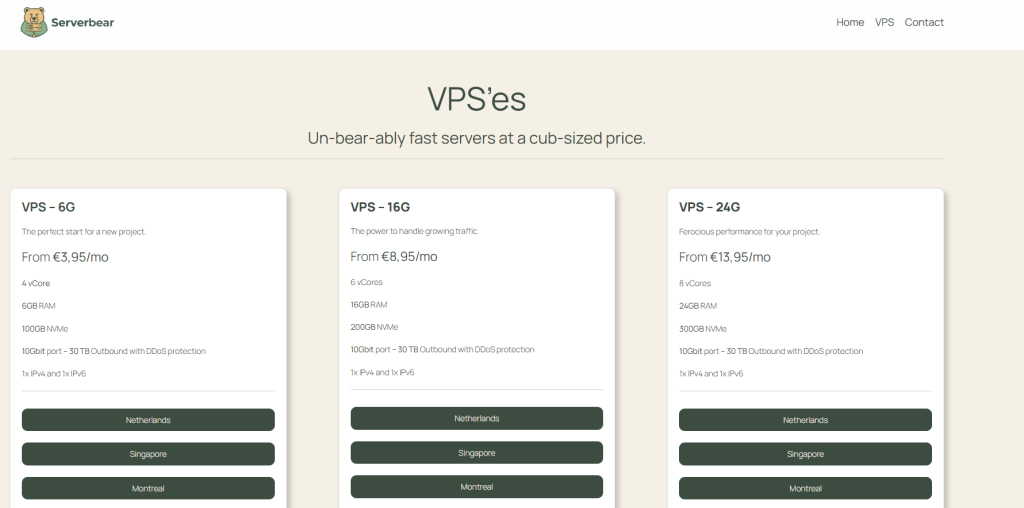Image resolution: width=1024 pixels, height=508 pixels.
Task: Click the Serverbear bear logo icon
Action: point(34,22)
